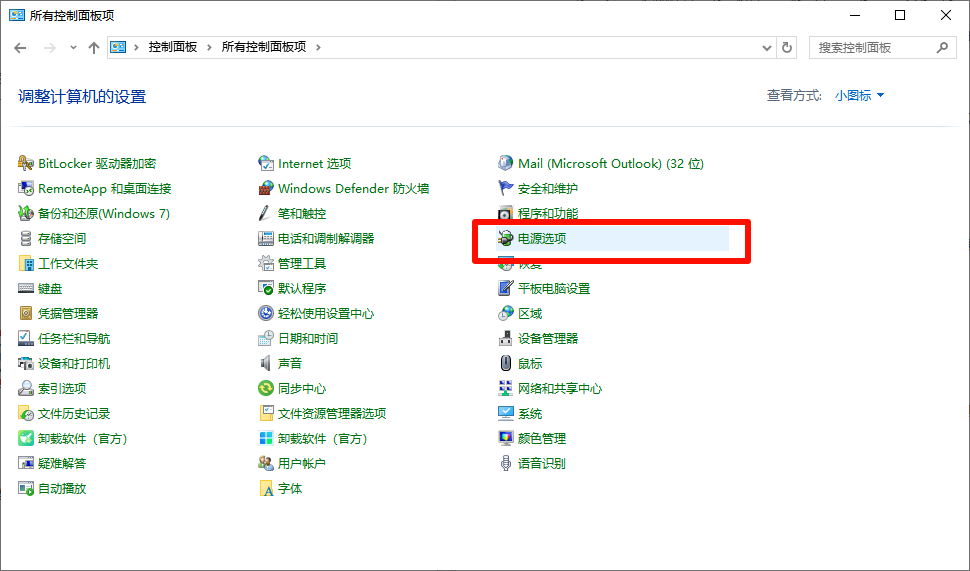970x571 pixels.
Task: Expand chevron after 所有控制面板项 breadcrumb
Action: tap(318, 47)
